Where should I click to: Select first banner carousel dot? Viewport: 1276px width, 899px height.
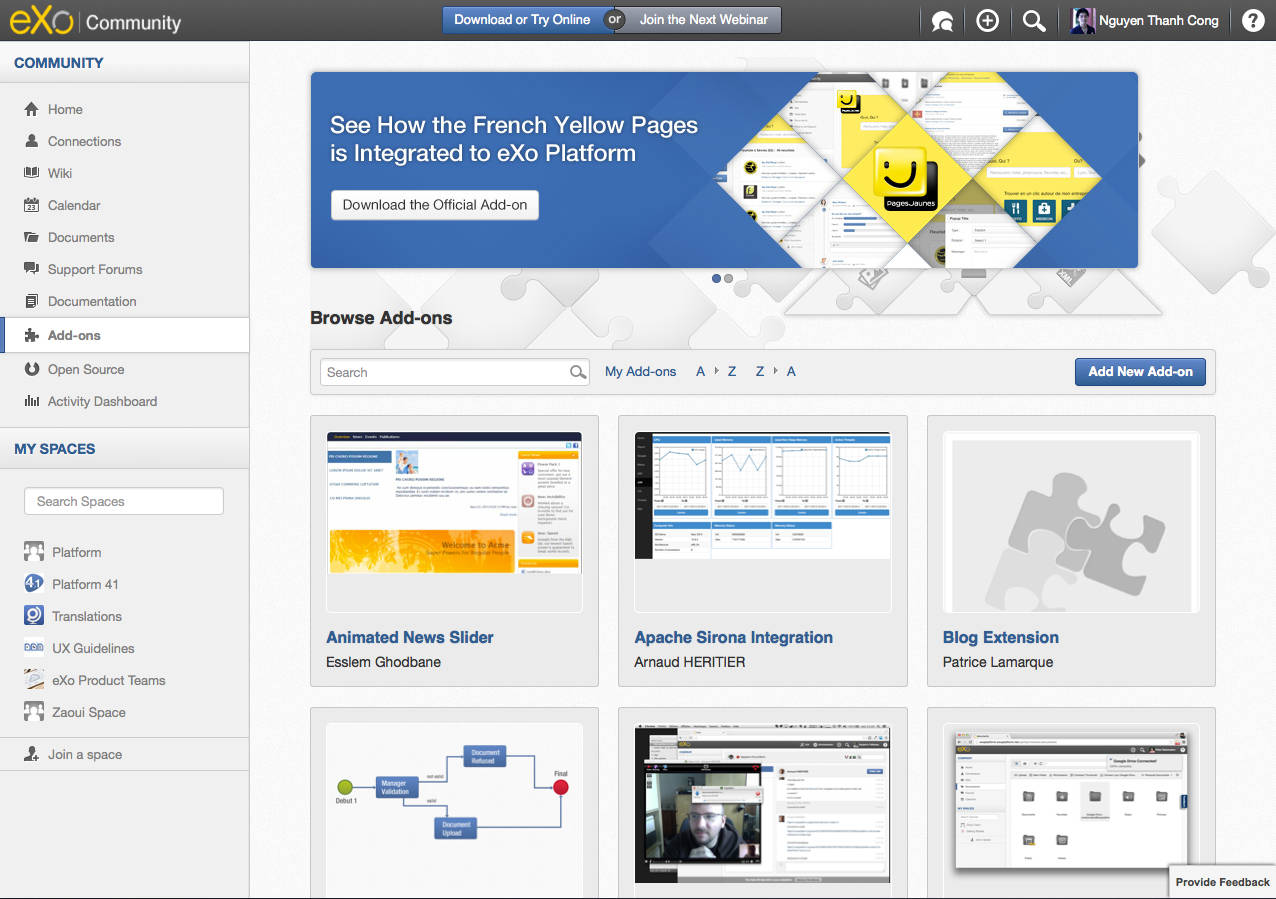click(x=717, y=279)
